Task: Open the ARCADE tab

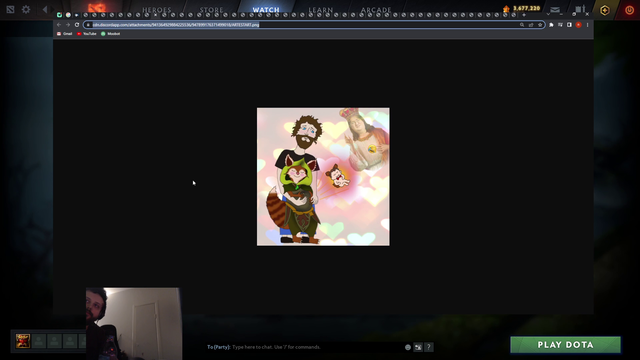Action: coord(376,10)
